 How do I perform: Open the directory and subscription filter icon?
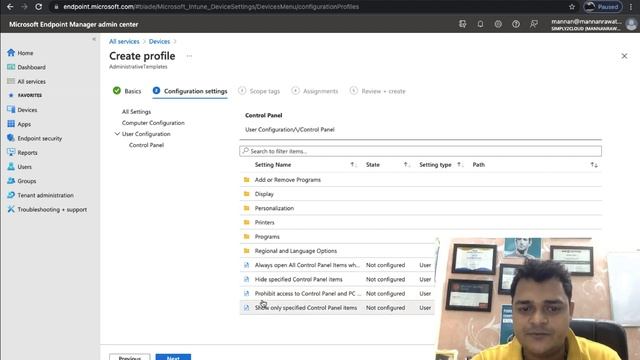point(462,24)
